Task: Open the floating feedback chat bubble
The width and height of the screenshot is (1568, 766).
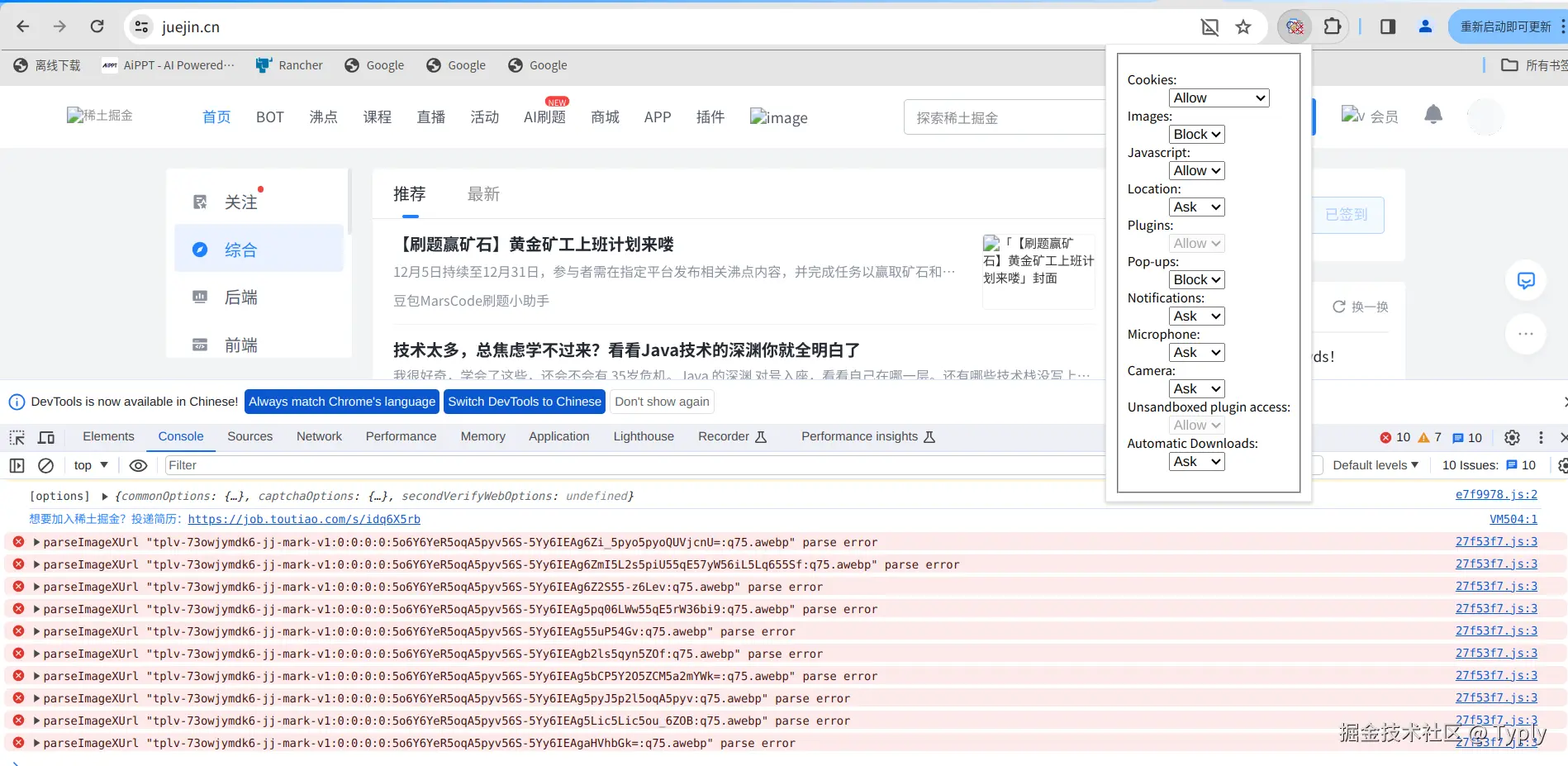Action: pos(1526,280)
